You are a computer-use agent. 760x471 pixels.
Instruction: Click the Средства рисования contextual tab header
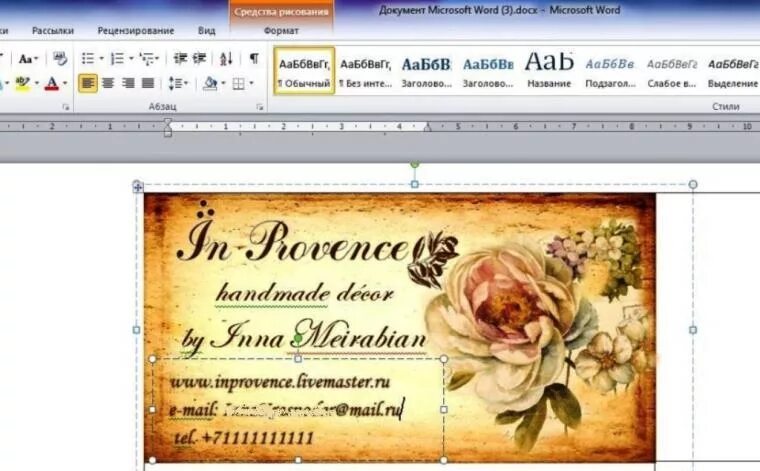pyautogui.click(x=281, y=12)
